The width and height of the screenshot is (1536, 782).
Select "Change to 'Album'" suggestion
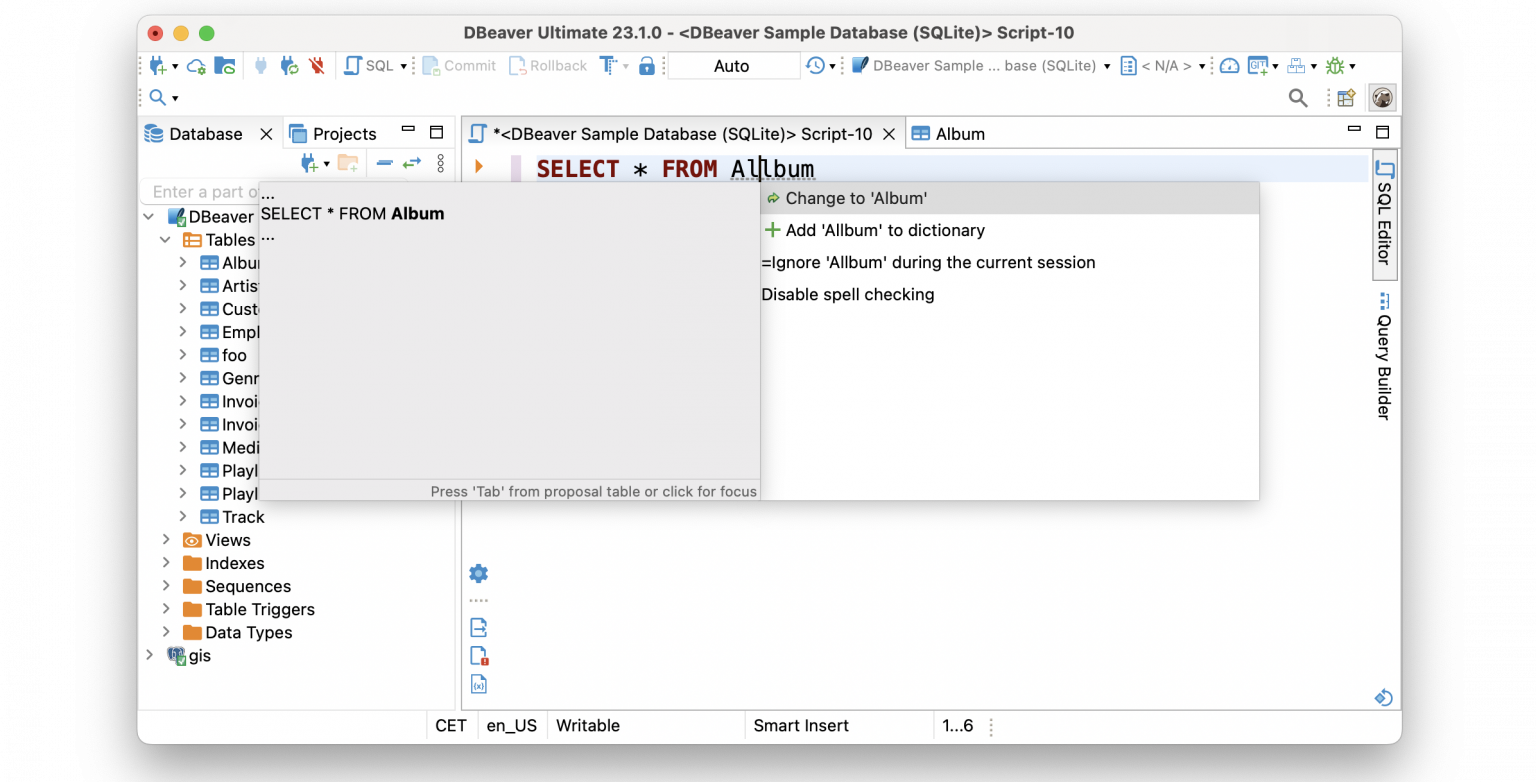click(856, 198)
